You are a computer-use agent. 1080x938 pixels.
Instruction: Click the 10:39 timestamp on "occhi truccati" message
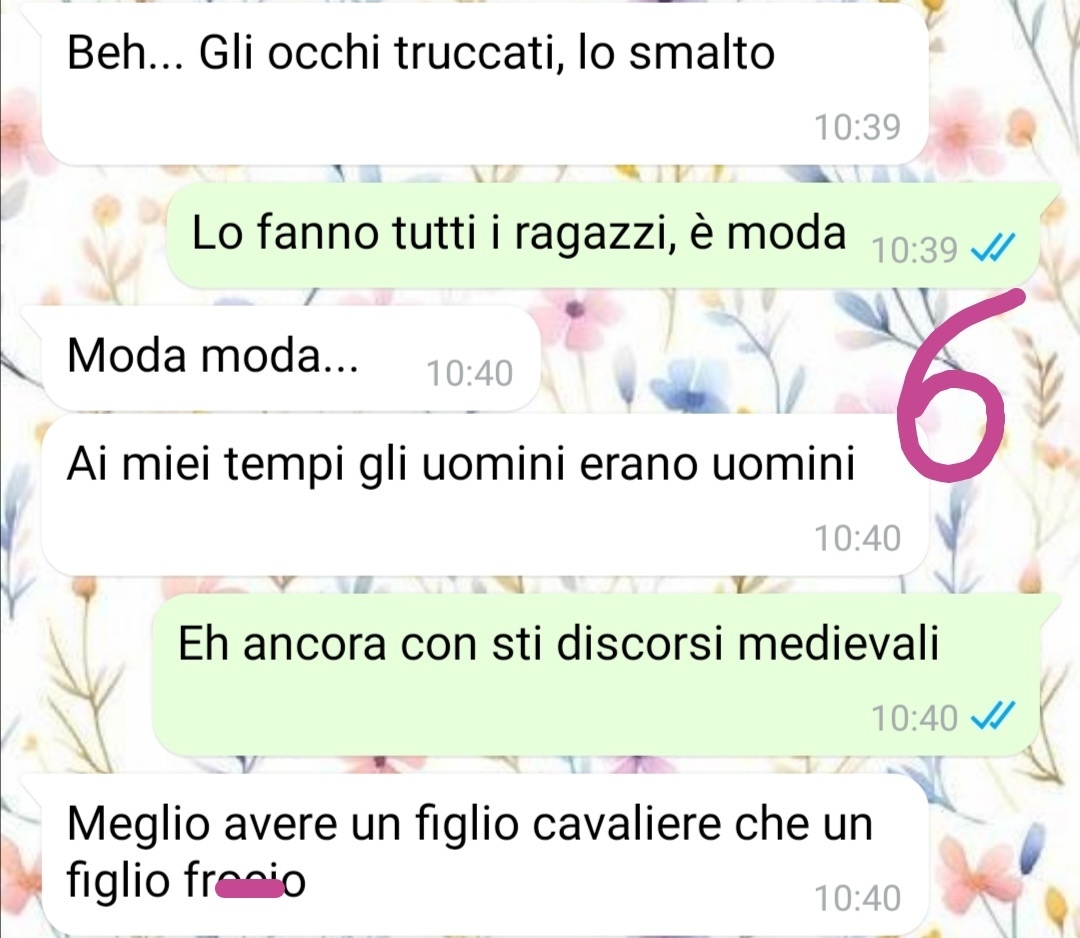click(858, 127)
